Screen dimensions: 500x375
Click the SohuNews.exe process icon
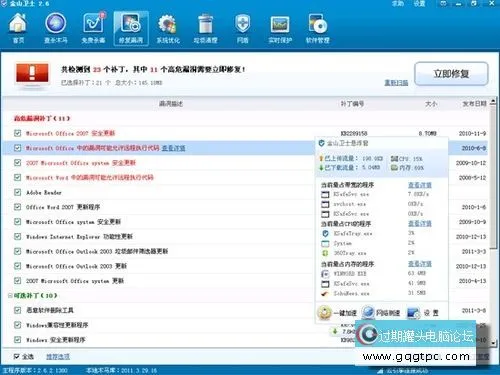click(x=325, y=294)
